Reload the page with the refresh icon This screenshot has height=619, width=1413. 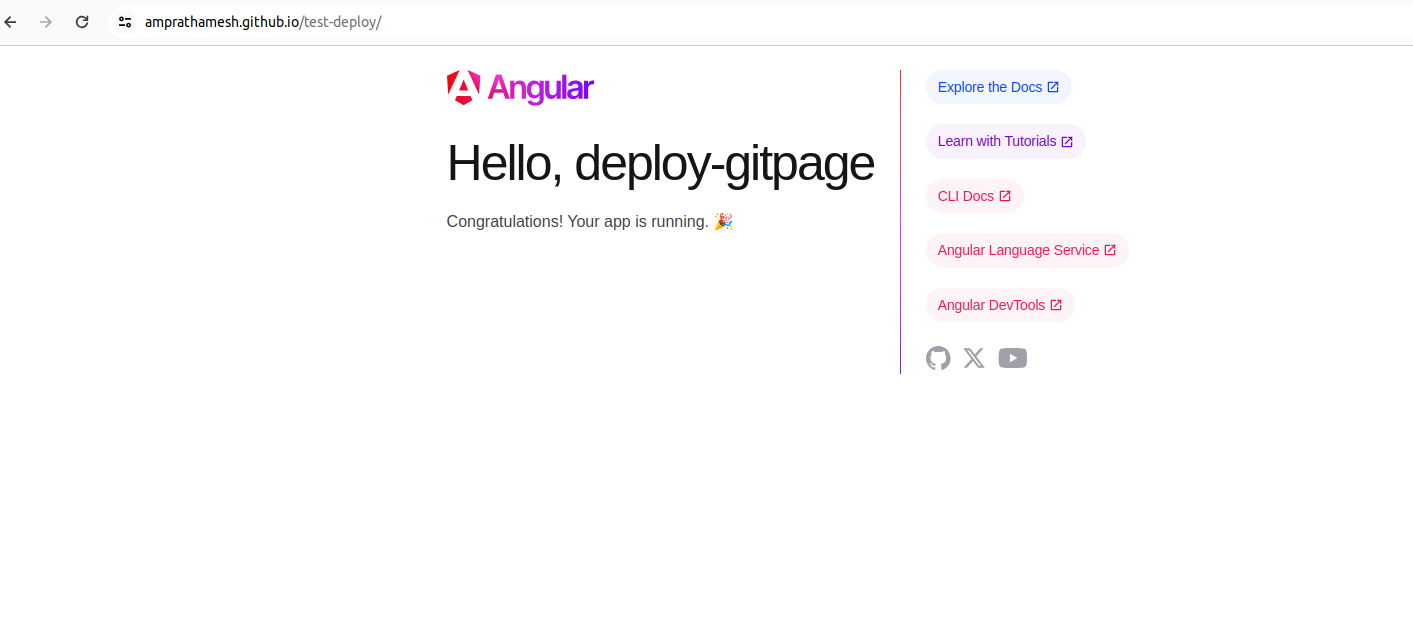point(82,22)
